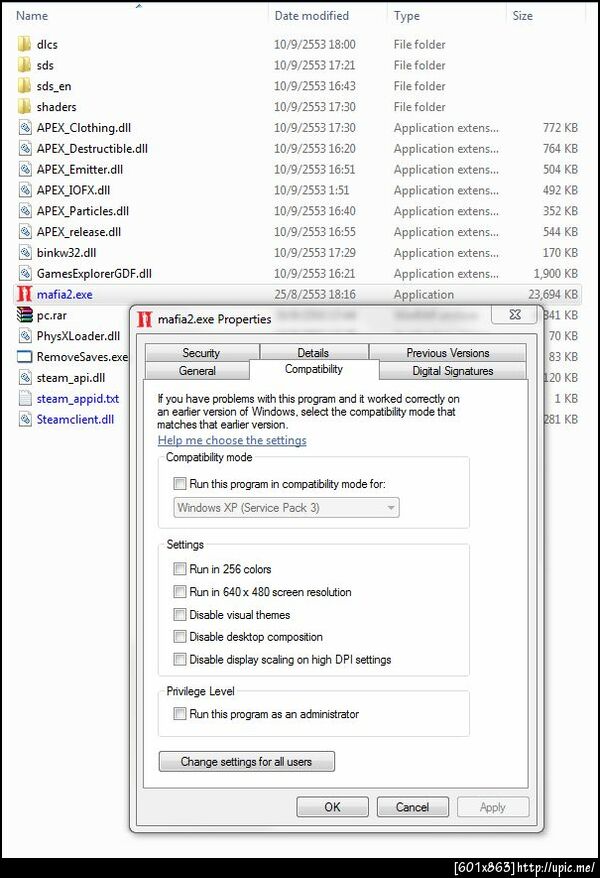
Task: Click the APEX_Particles.dll file icon
Action: (x=25, y=211)
